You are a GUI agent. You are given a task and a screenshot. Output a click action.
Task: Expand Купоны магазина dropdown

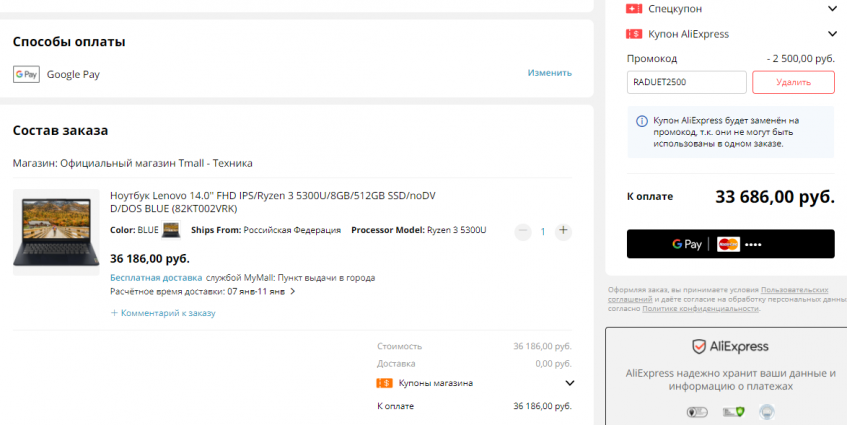pyautogui.click(x=569, y=383)
